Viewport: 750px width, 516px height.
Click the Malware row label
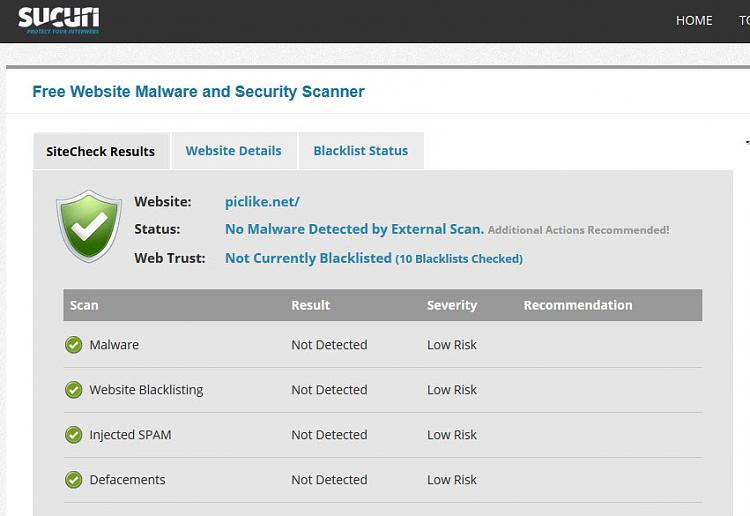pyautogui.click(x=114, y=345)
